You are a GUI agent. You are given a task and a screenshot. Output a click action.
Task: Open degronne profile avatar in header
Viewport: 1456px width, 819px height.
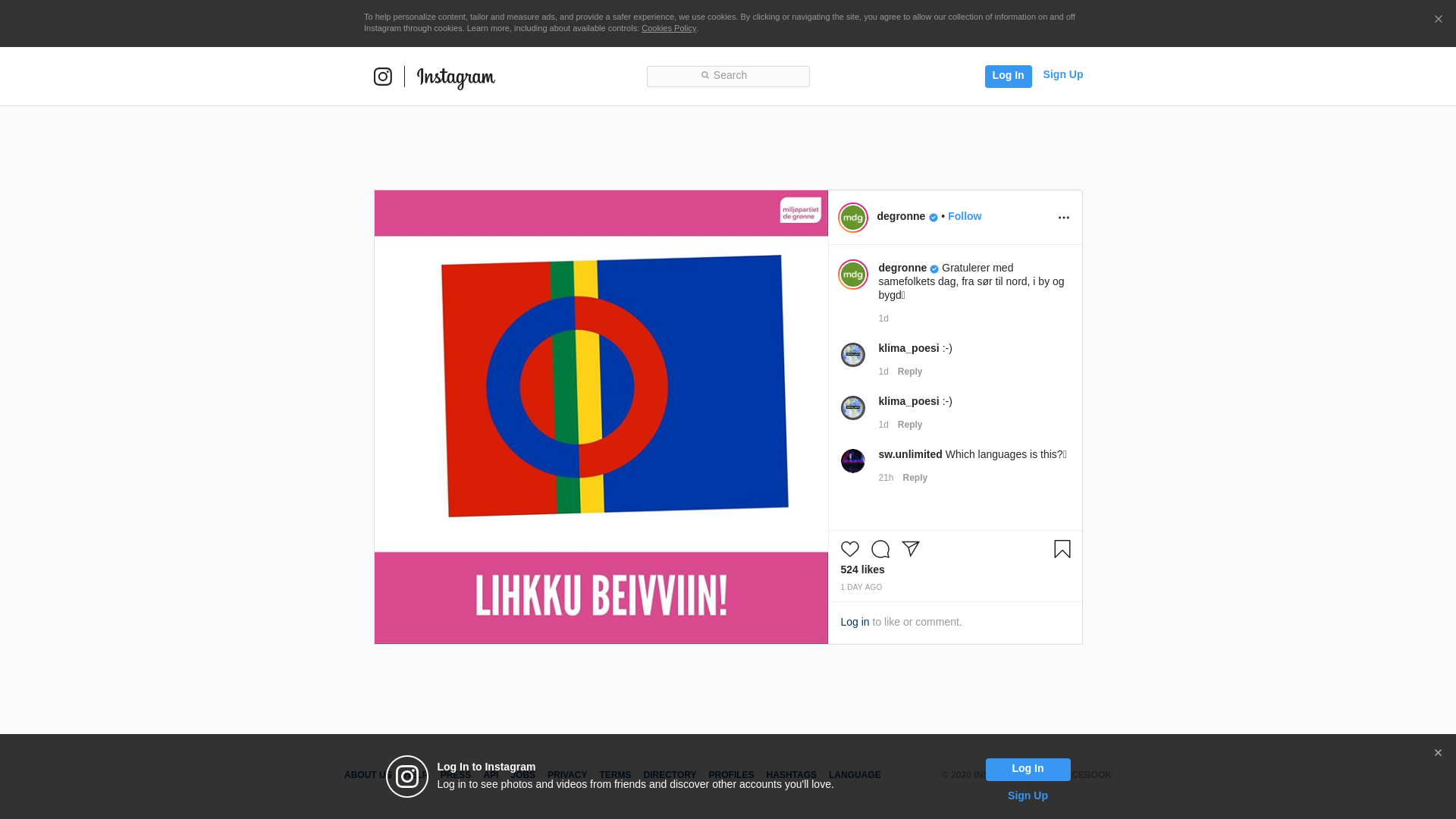tap(853, 218)
